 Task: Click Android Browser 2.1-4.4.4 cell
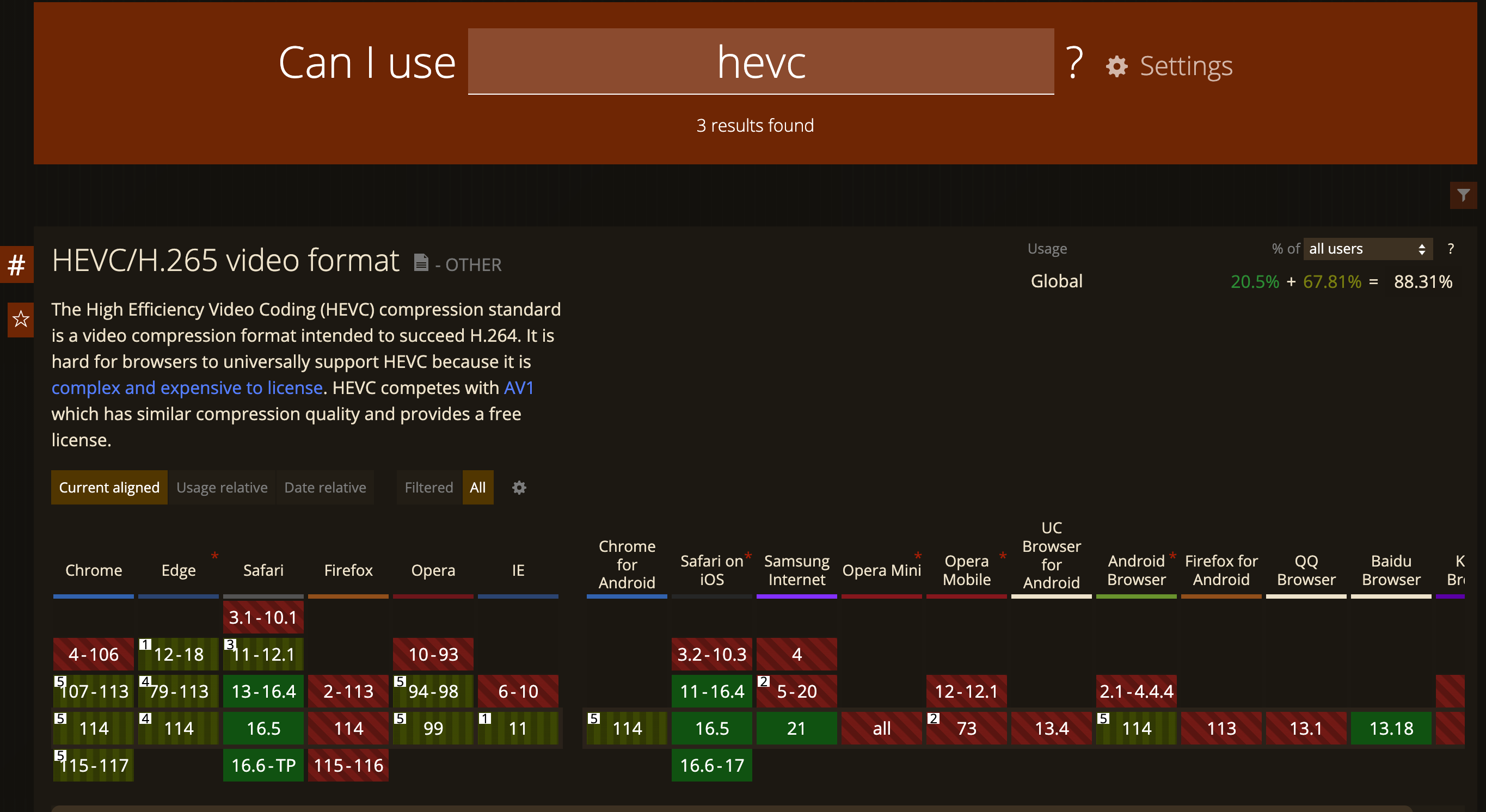point(1137,691)
